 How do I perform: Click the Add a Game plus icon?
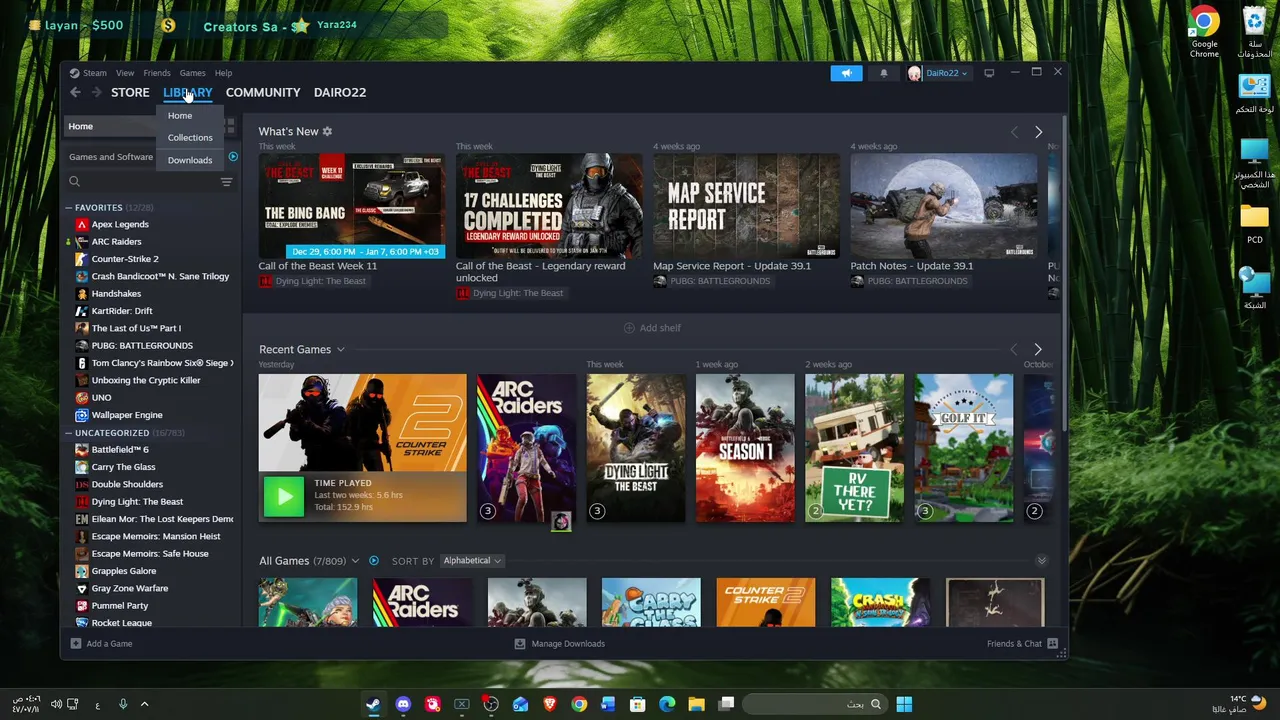76,643
